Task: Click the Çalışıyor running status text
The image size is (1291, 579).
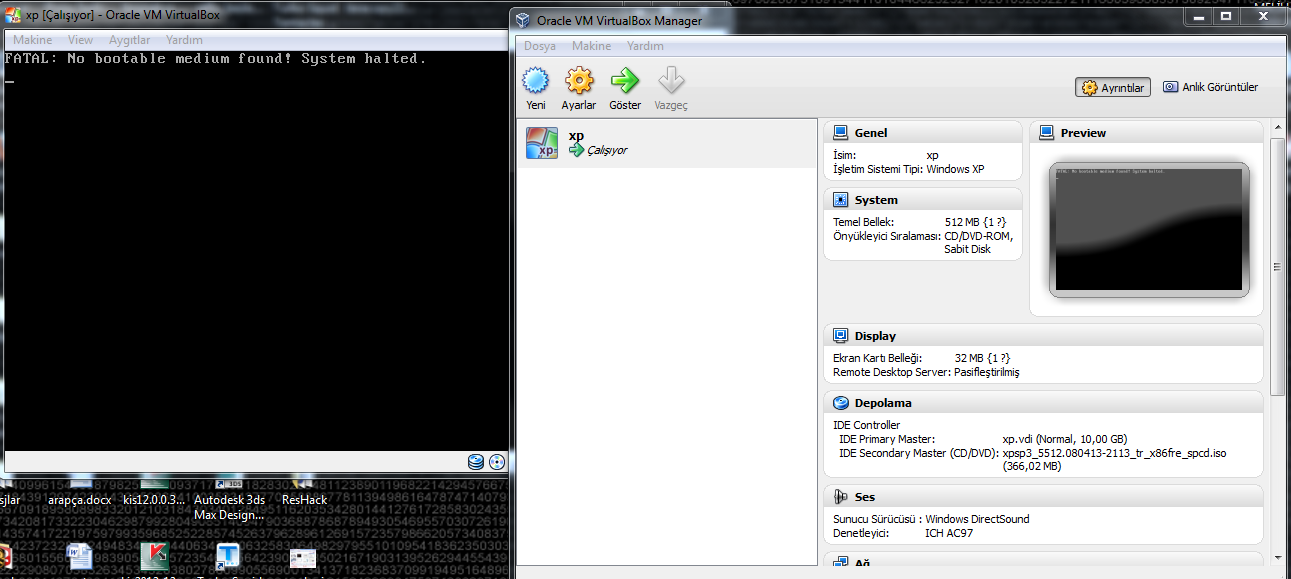Action: point(606,151)
